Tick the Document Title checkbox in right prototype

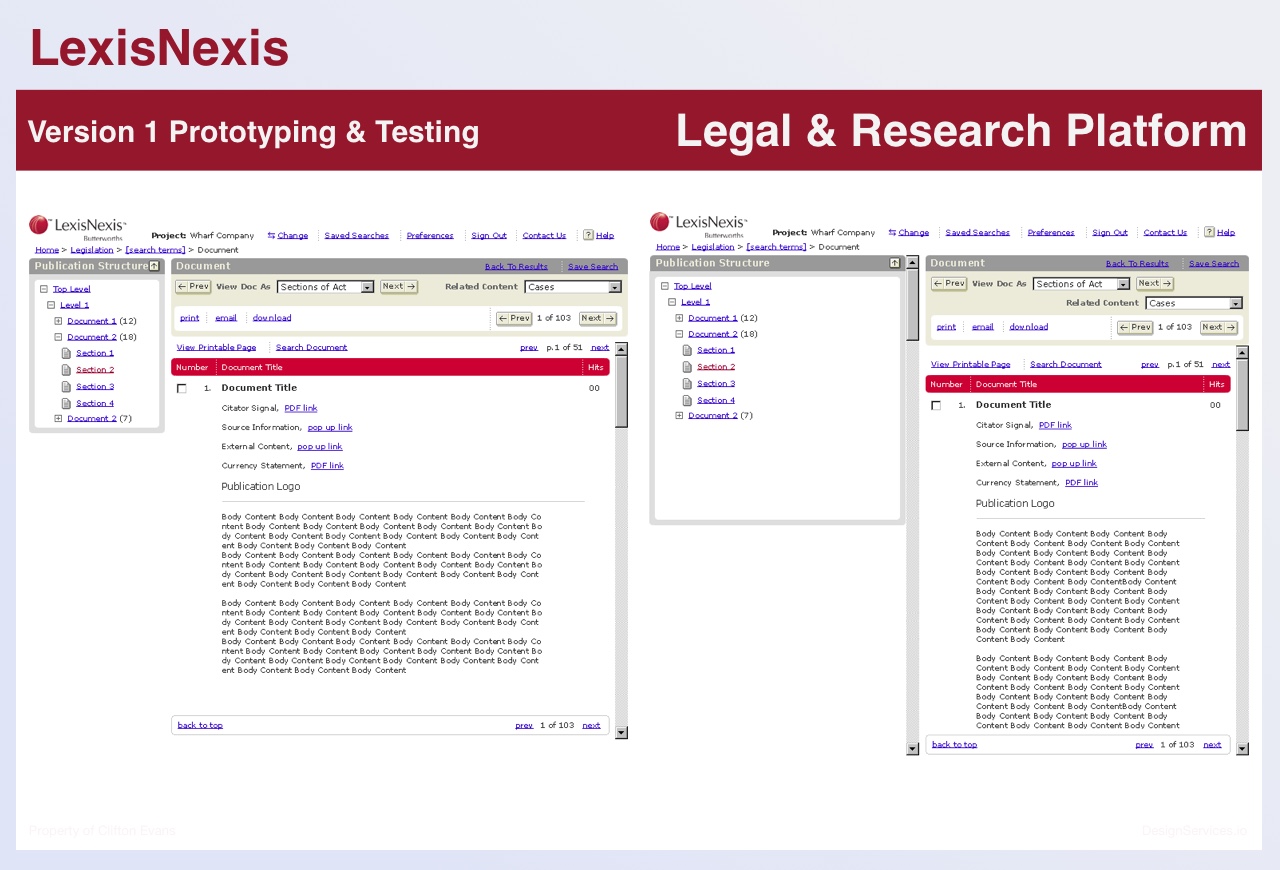tap(936, 405)
